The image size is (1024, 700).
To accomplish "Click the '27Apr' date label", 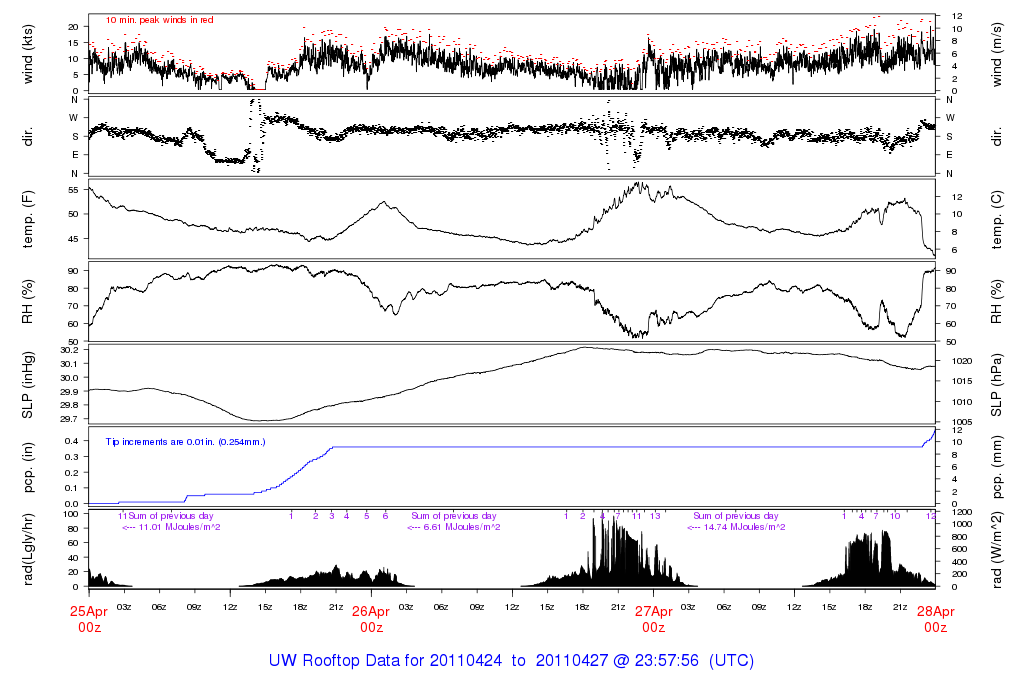I will (x=653, y=612).
